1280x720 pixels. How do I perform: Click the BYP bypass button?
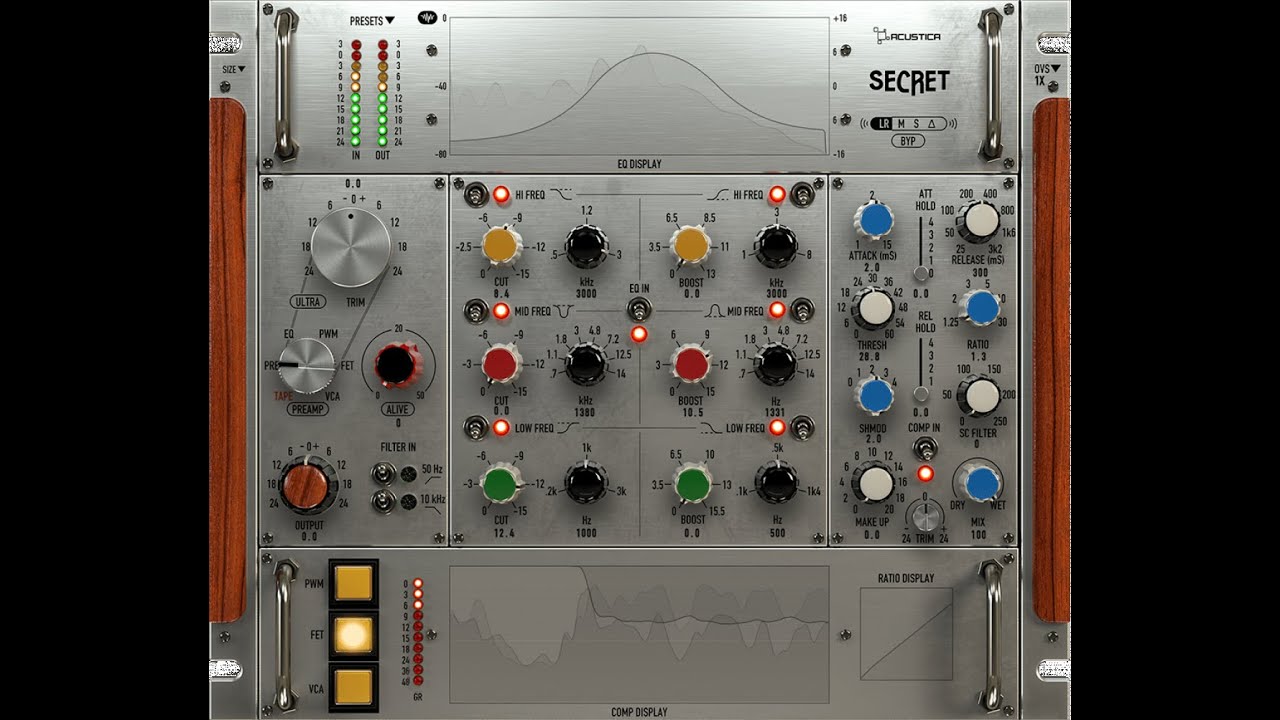click(908, 142)
